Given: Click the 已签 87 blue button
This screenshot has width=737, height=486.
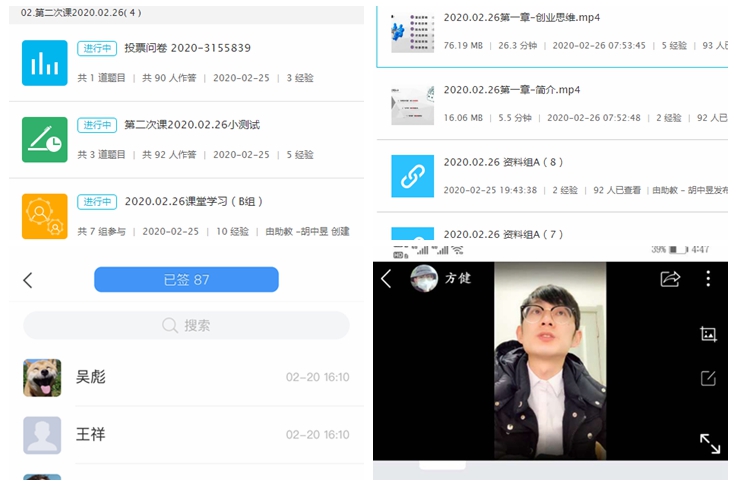Looking at the screenshot, I should point(186,280).
